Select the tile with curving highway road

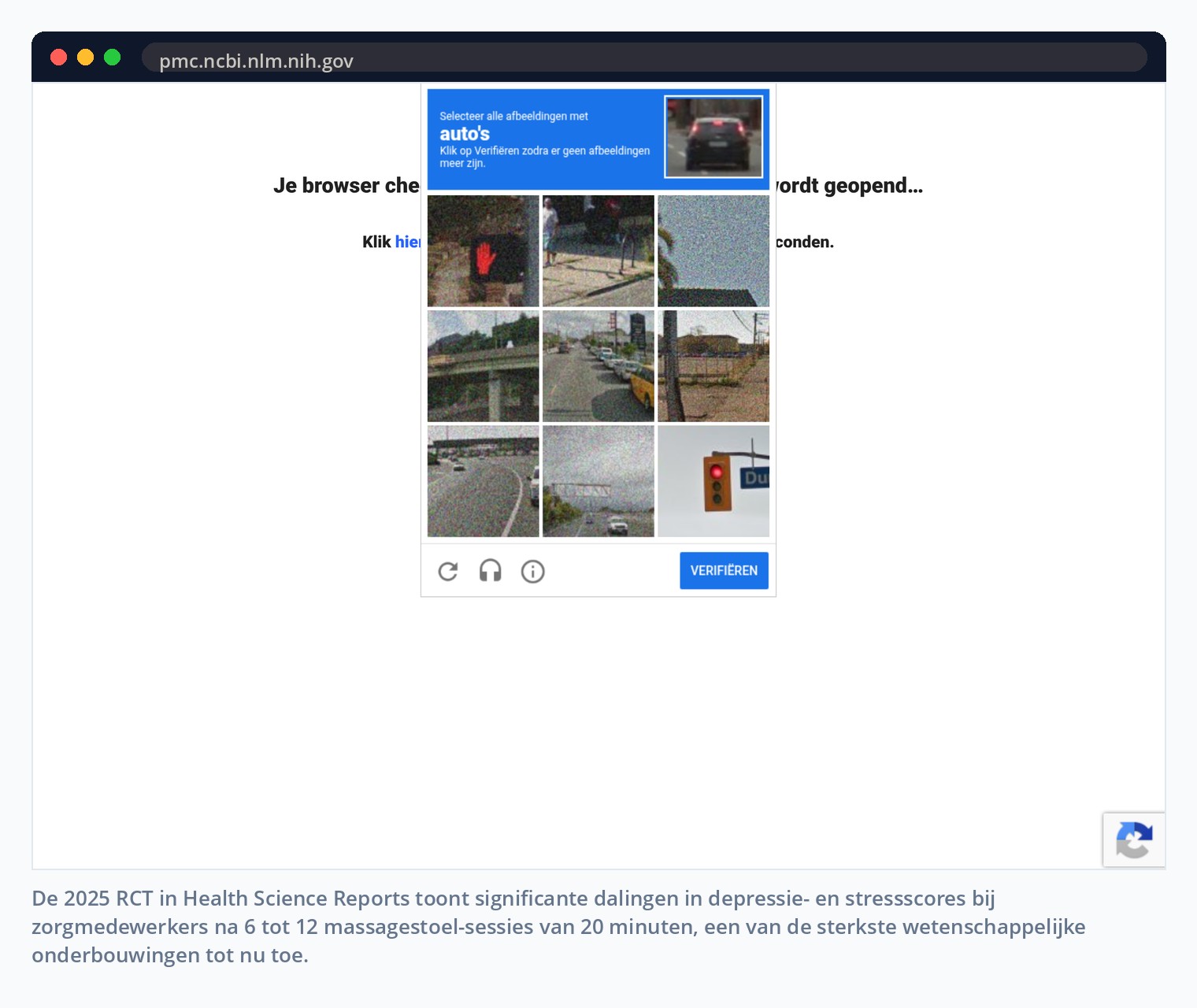484,481
